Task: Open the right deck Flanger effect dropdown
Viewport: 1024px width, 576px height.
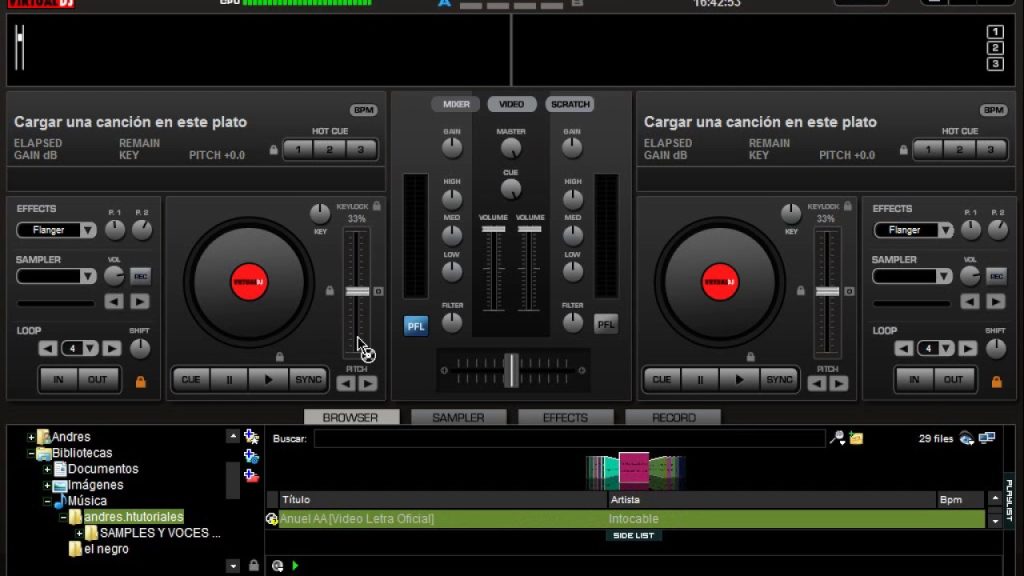Action: coord(944,230)
